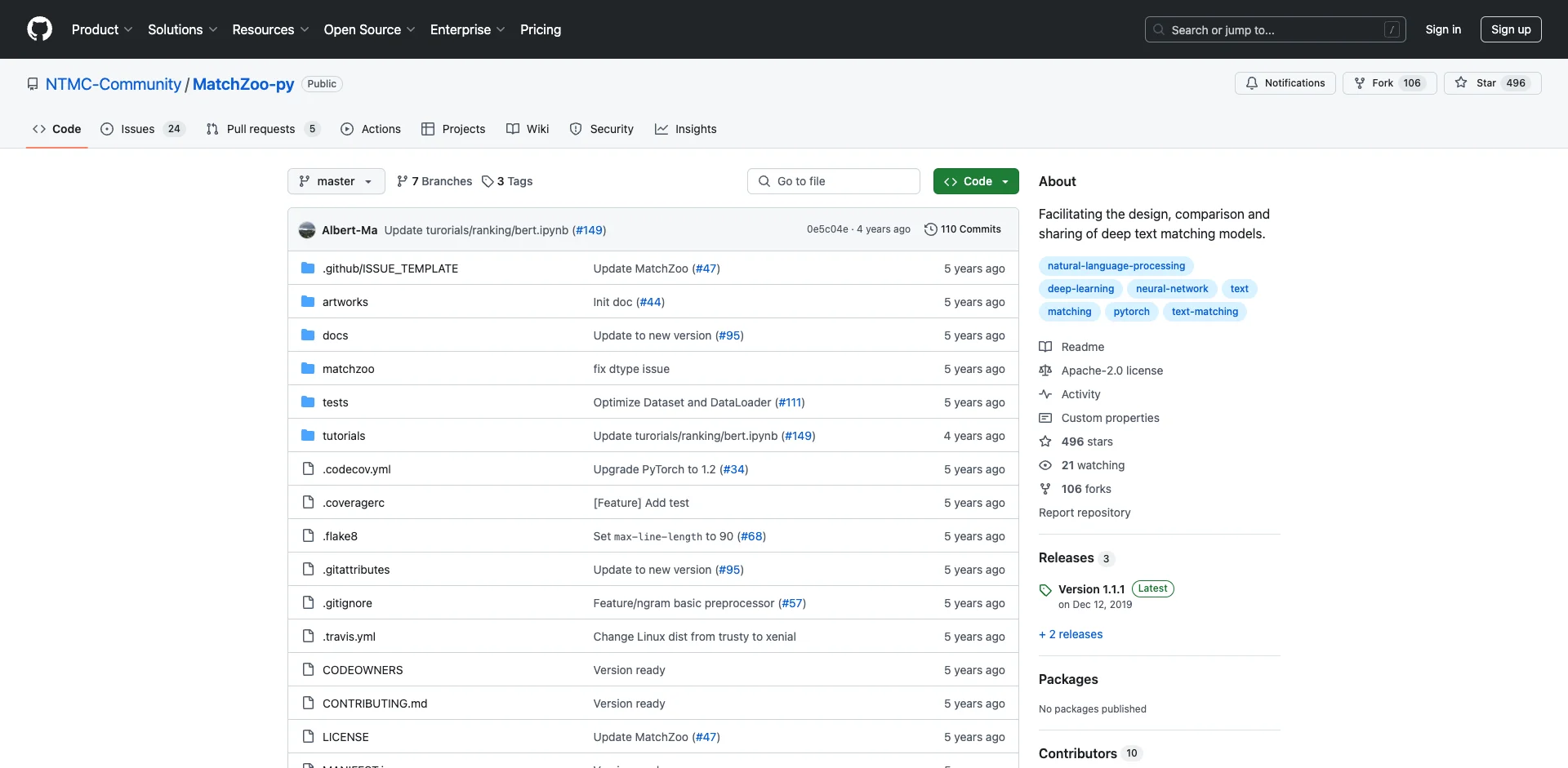
Task: Switch to the Wiki tab
Action: (x=528, y=129)
